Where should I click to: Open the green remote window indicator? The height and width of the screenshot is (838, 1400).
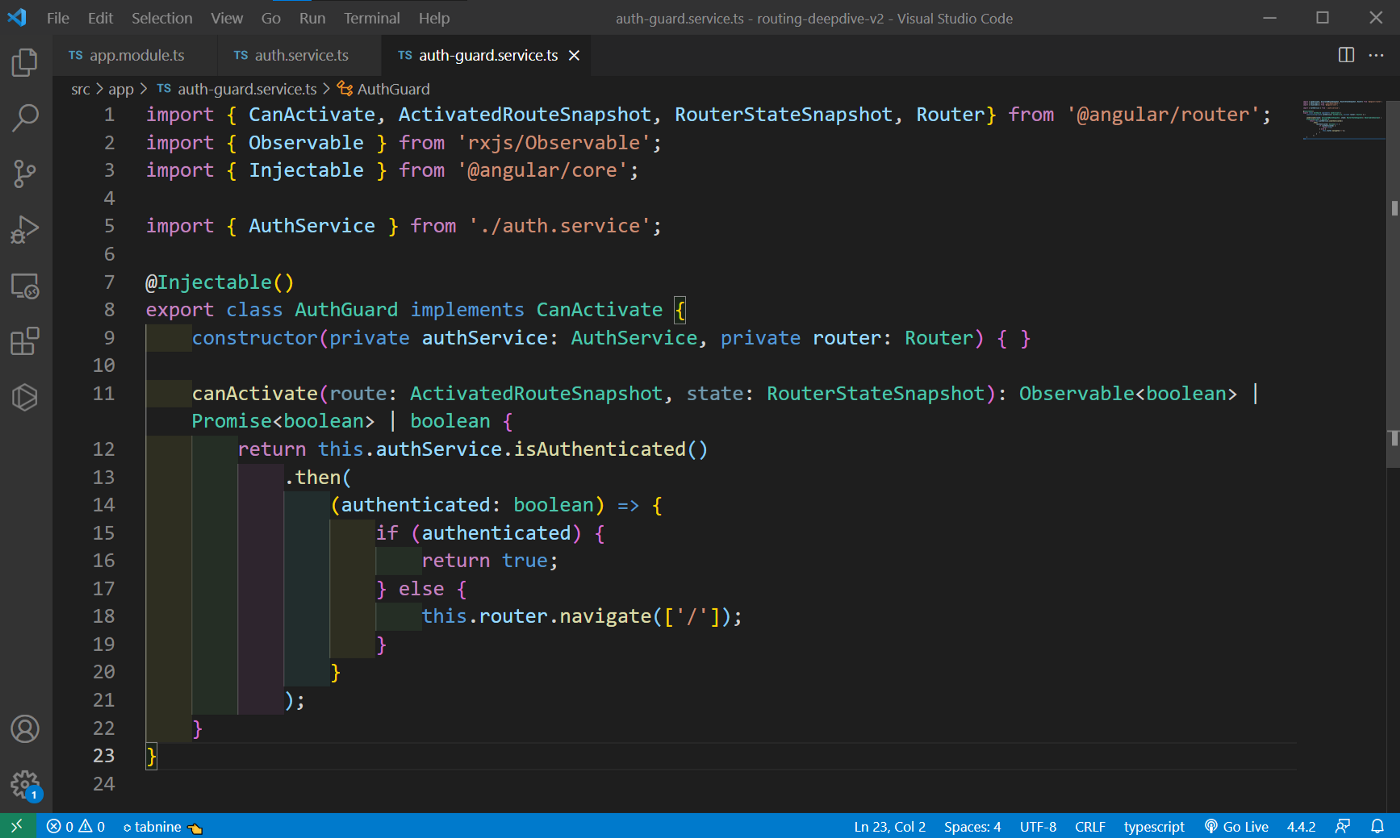point(17,826)
